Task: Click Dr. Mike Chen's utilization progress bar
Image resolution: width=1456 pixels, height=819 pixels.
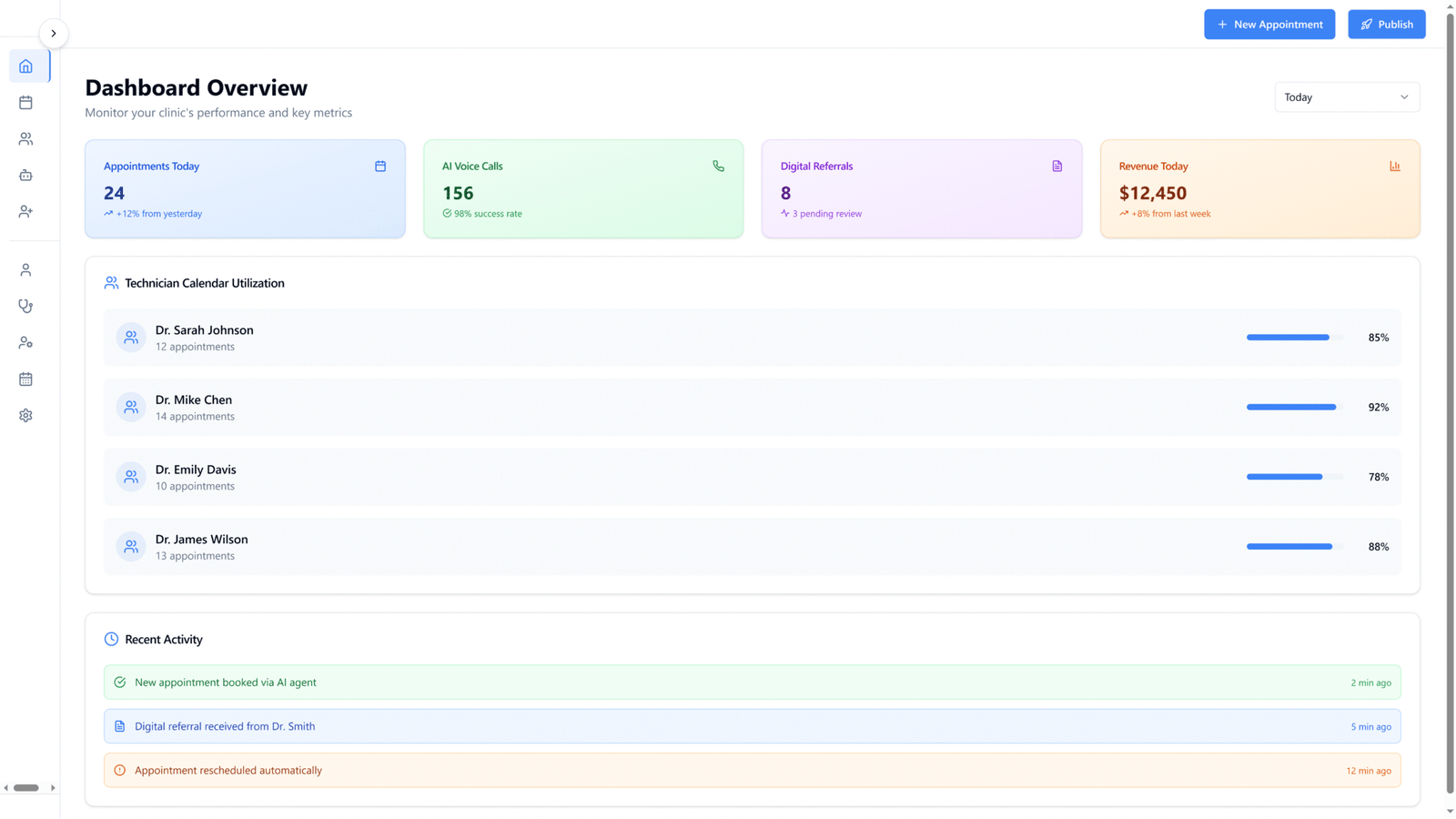Action: pos(1293,408)
